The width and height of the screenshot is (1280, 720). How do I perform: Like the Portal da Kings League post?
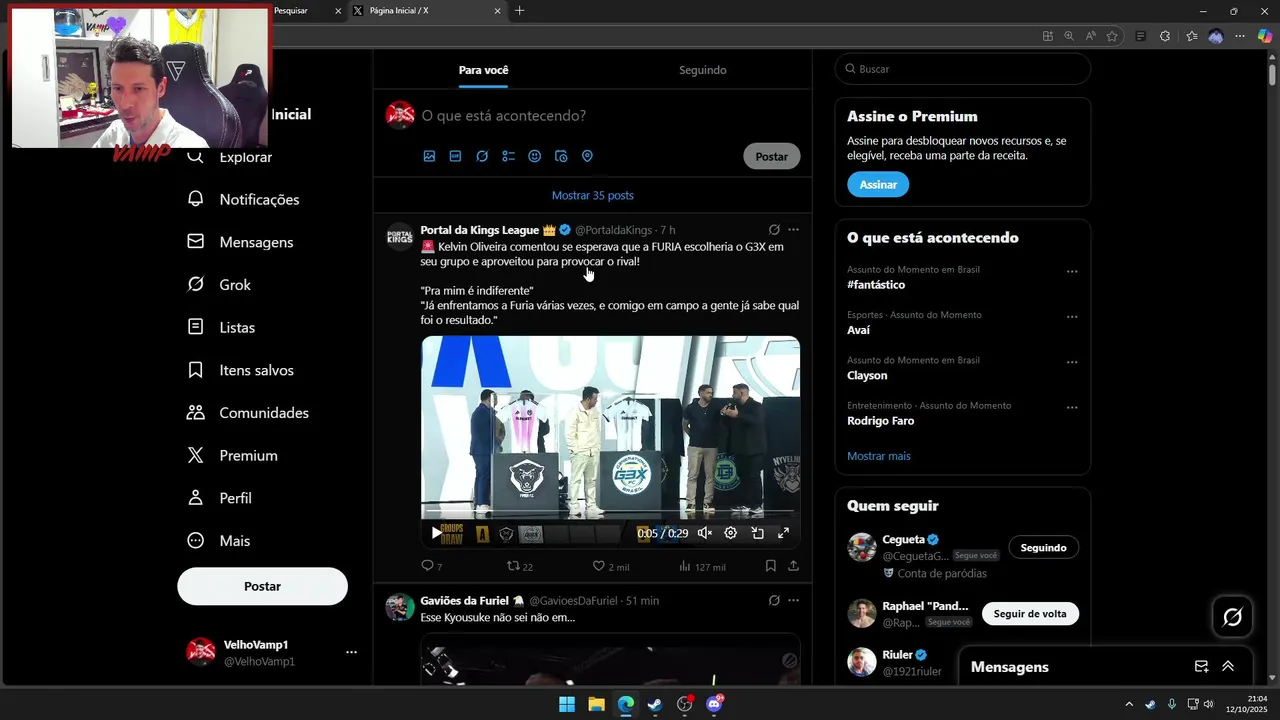tap(610, 566)
